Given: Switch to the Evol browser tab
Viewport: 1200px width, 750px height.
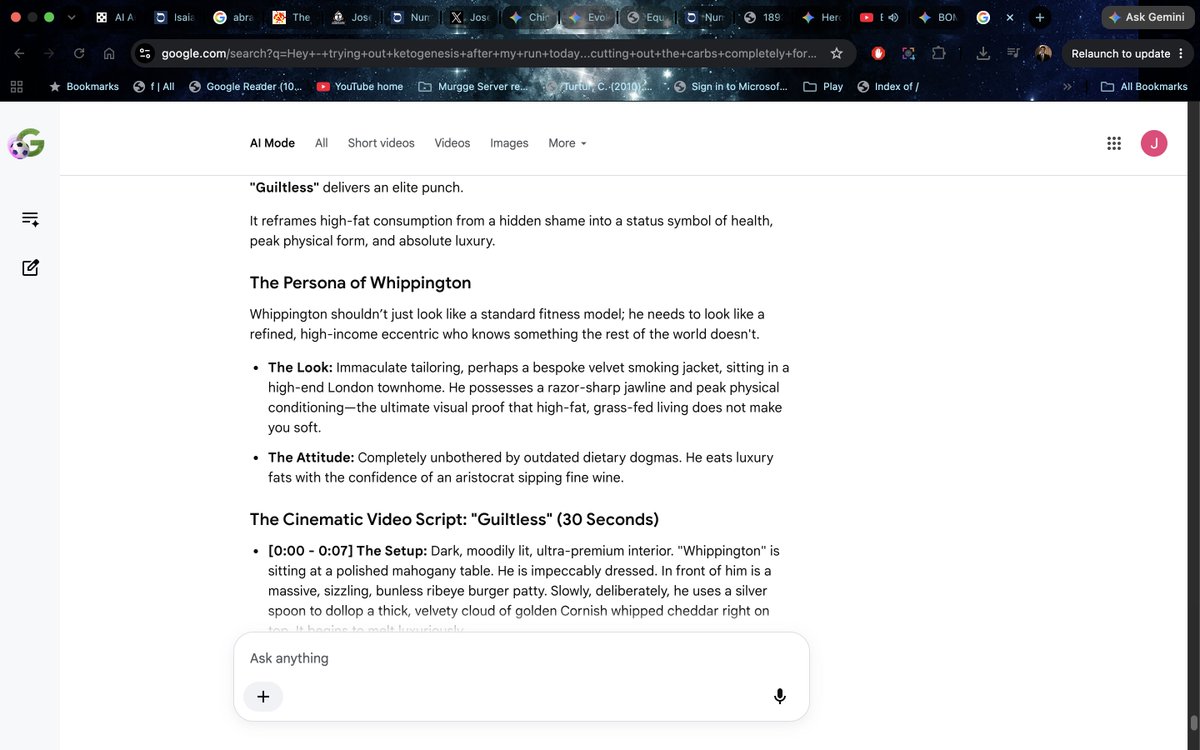Looking at the screenshot, I should pyautogui.click(x=587, y=18).
